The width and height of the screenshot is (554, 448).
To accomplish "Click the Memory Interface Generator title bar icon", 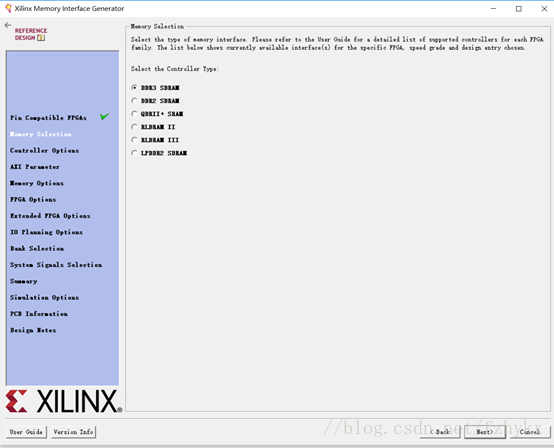I will point(8,8).
